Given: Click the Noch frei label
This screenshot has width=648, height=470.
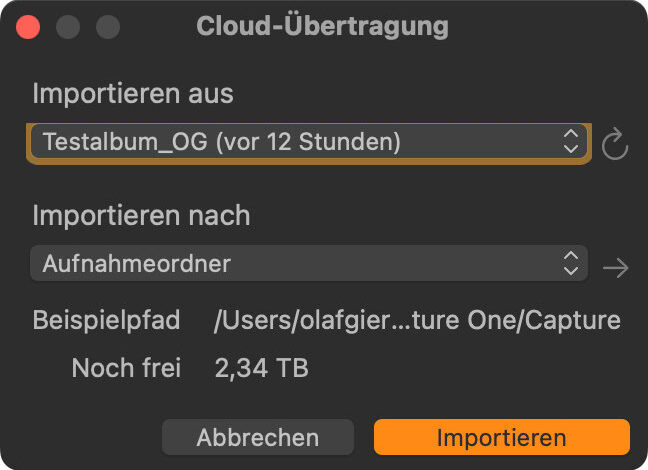Looking at the screenshot, I should pyautogui.click(x=126, y=368).
